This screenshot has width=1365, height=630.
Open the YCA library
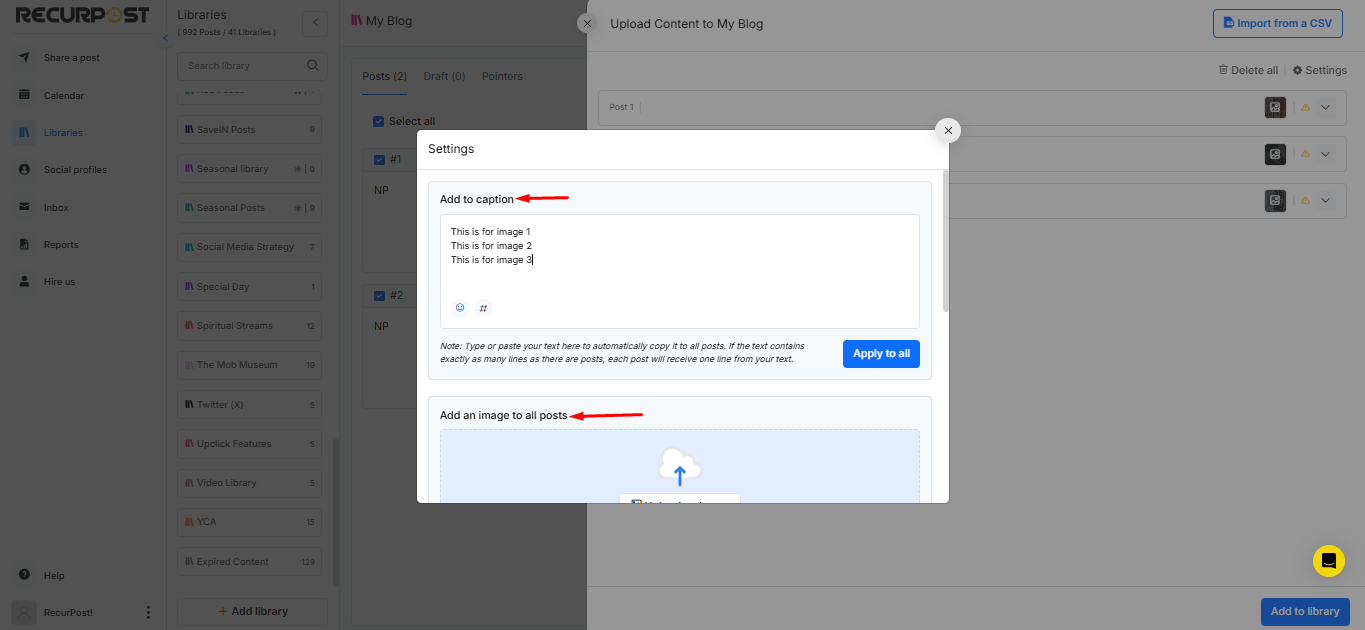pyautogui.click(x=250, y=522)
